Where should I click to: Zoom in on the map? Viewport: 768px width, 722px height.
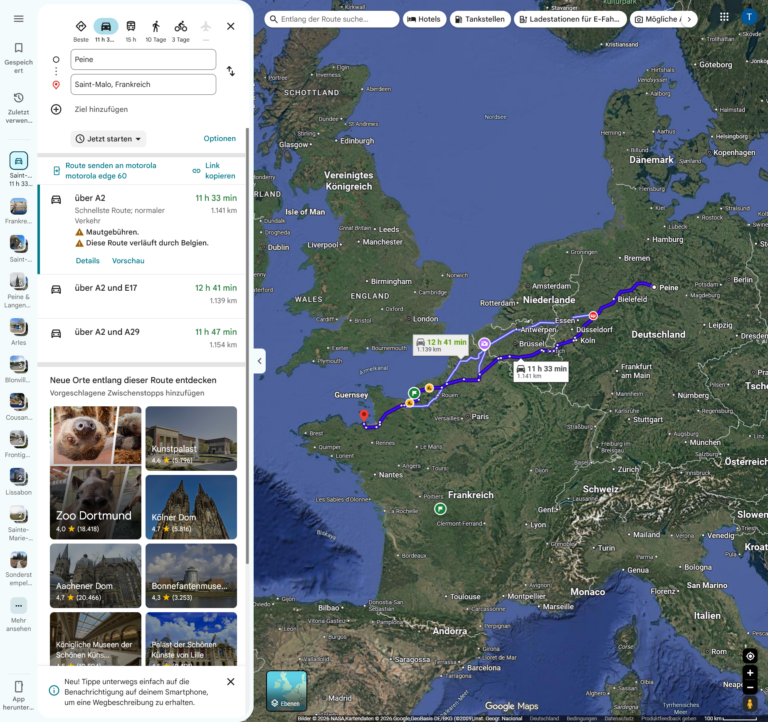tap(750, 673)
